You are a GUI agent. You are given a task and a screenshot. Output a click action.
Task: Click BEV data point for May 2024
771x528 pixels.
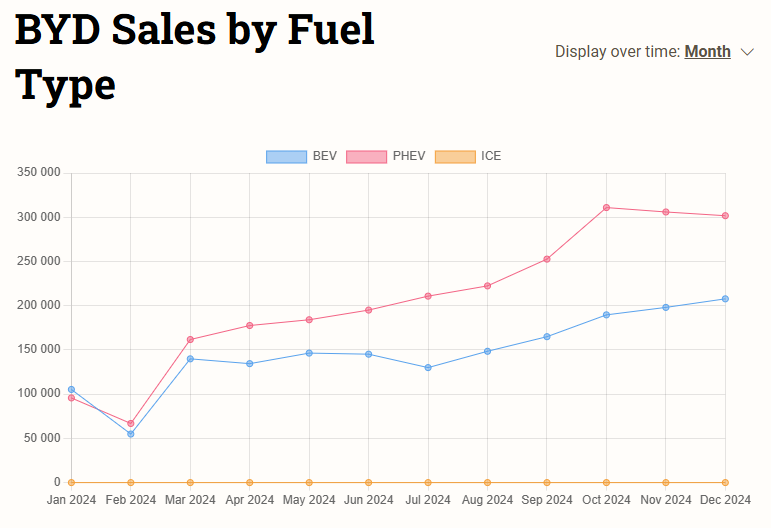pos(309,353)
